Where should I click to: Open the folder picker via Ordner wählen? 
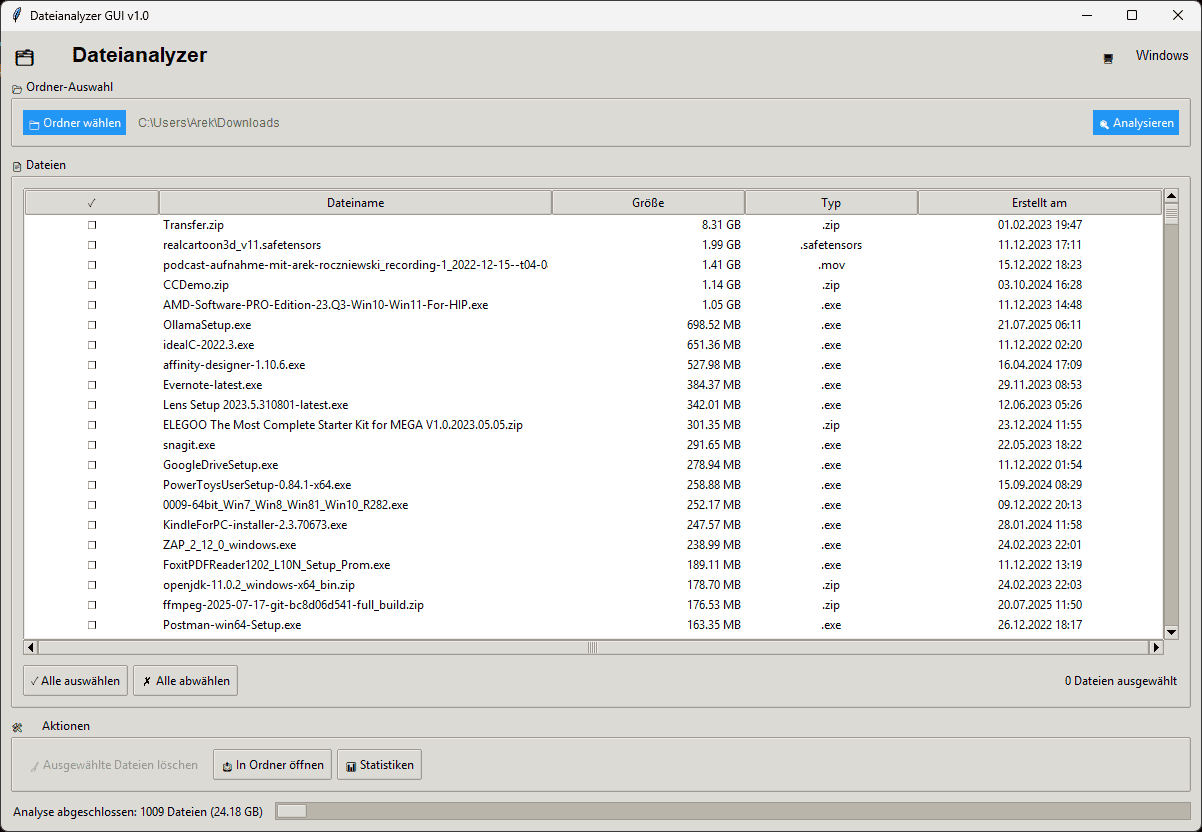click(73, 122)
